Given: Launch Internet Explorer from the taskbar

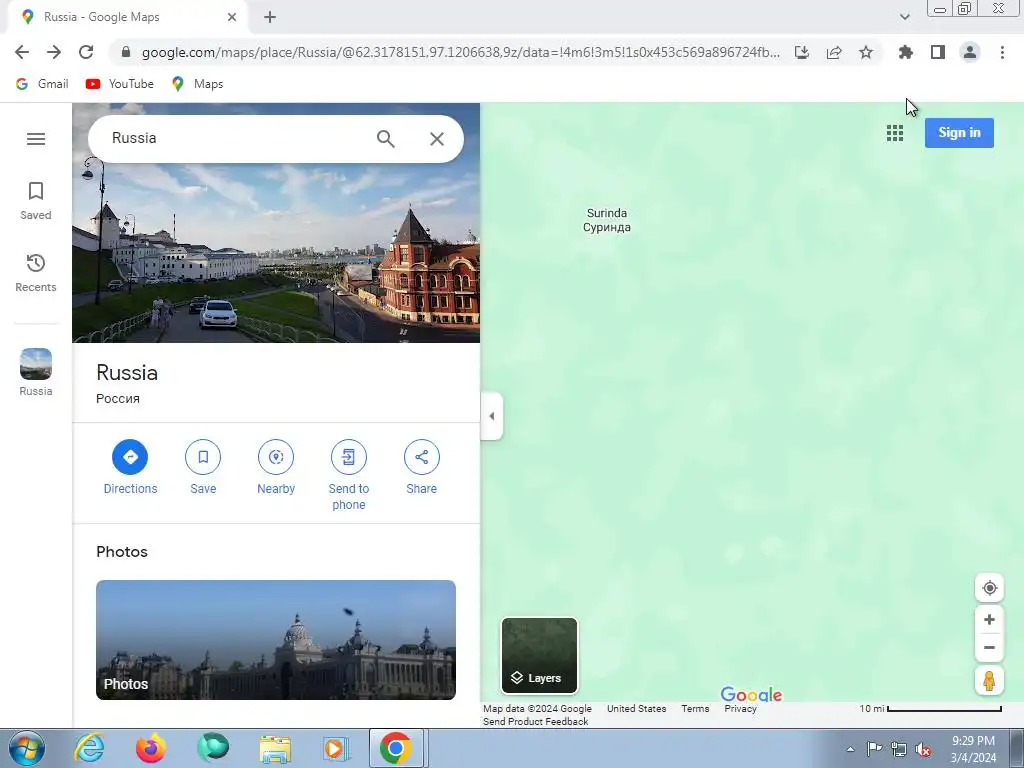Looking at the screenshot, I should point(89,748).
